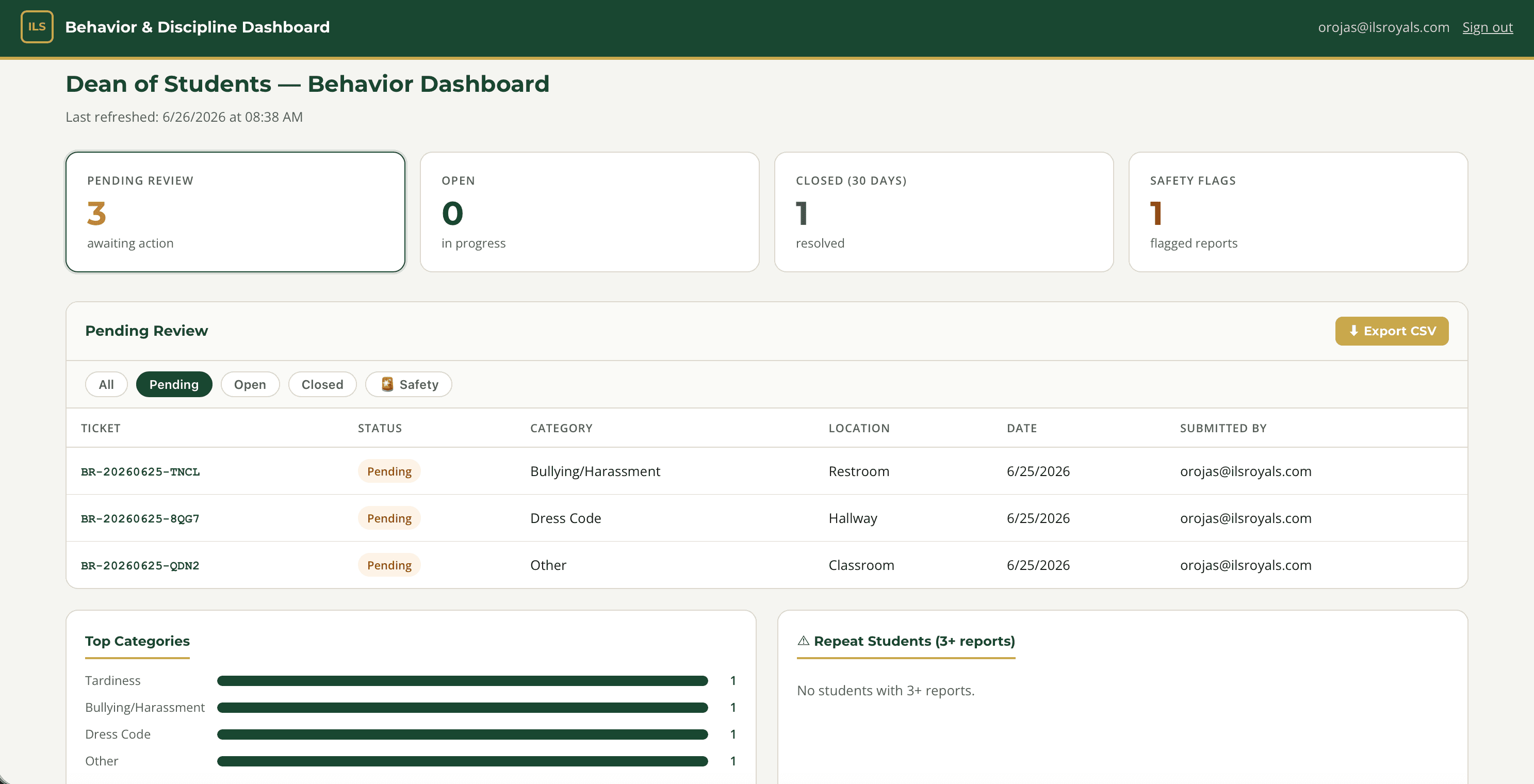Click the Hallway location cell
The width and height of the screenshot is (1534, 784).
(853, 518)
